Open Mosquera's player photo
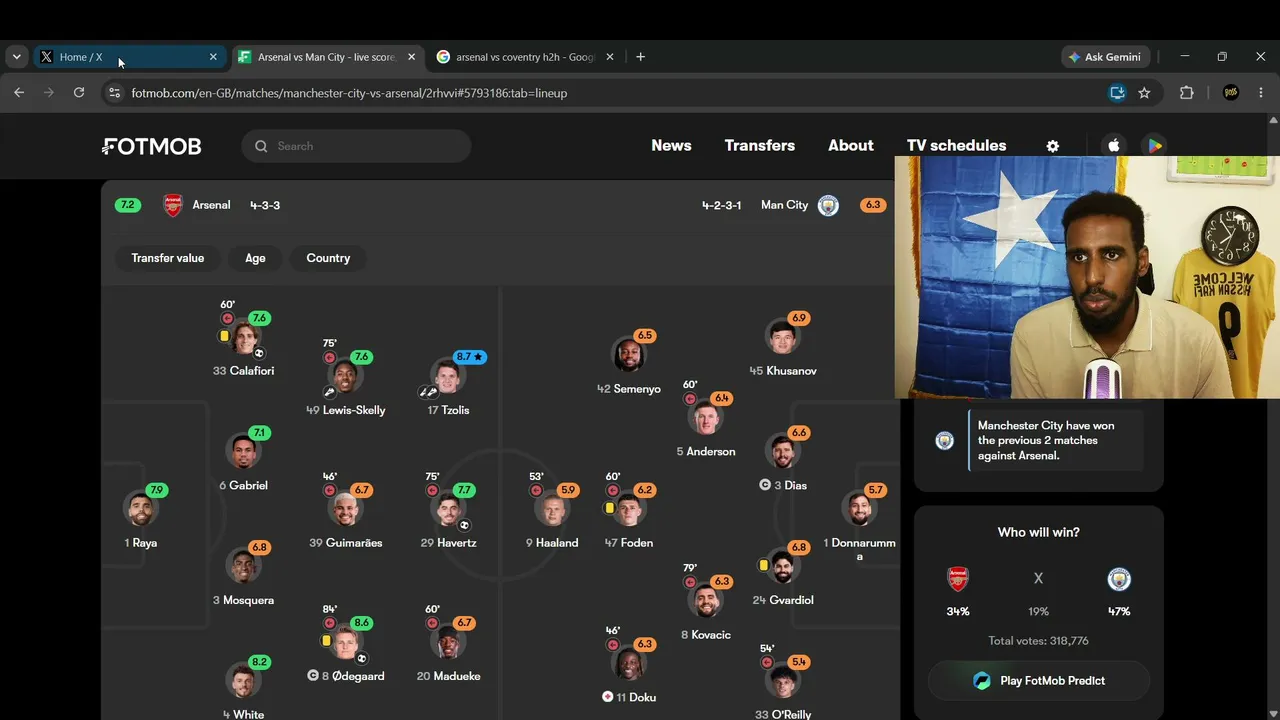 pyautogui.click(x=243, y=567)
